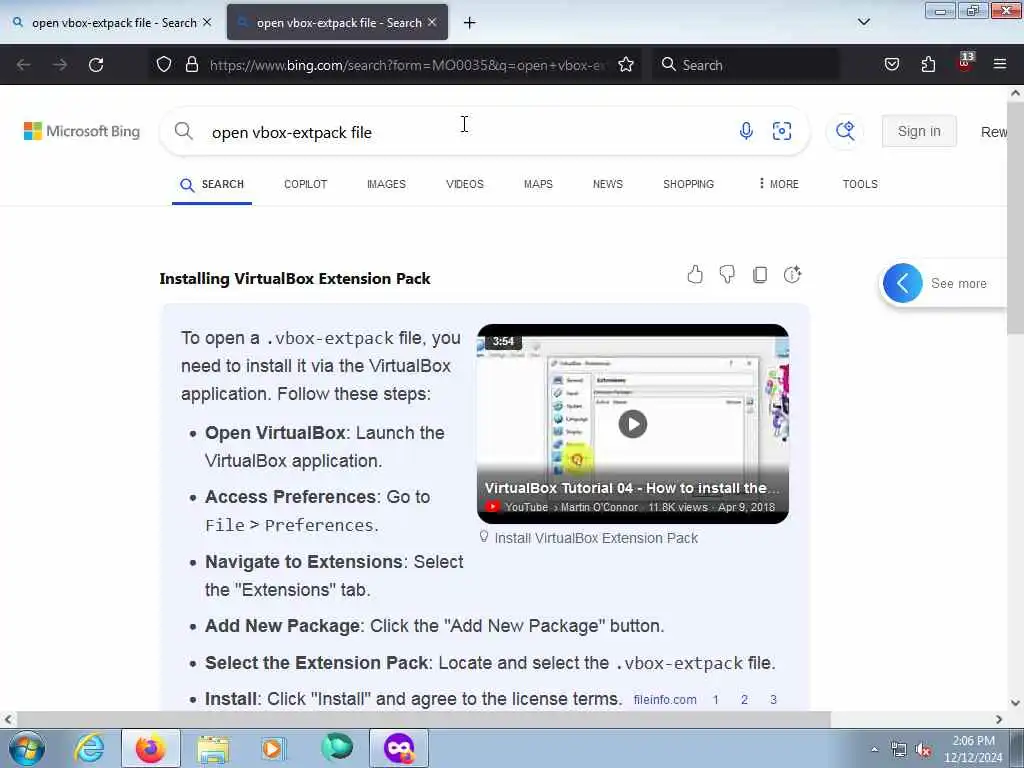The width and height of the screenshot is (1024, 768).
Task: Open the Save to Pocket icon
Action: 891,65
